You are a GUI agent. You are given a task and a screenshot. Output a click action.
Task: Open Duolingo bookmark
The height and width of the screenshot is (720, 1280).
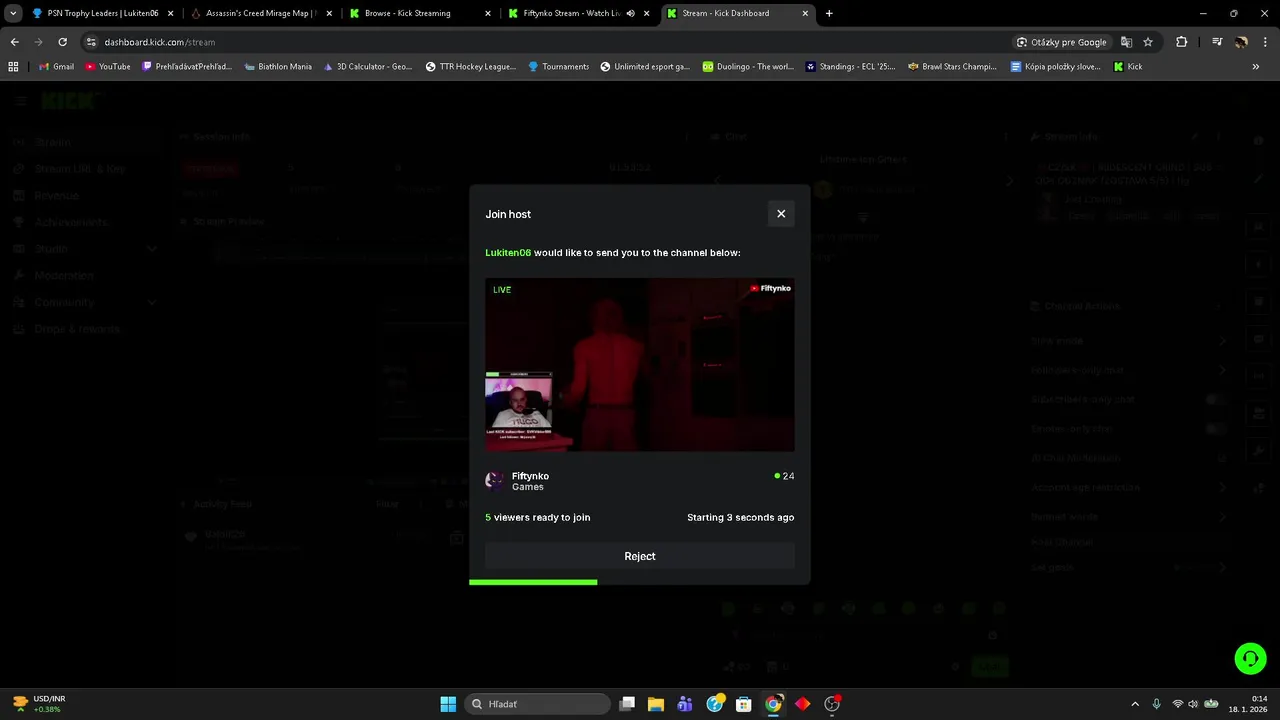point(748,67)
